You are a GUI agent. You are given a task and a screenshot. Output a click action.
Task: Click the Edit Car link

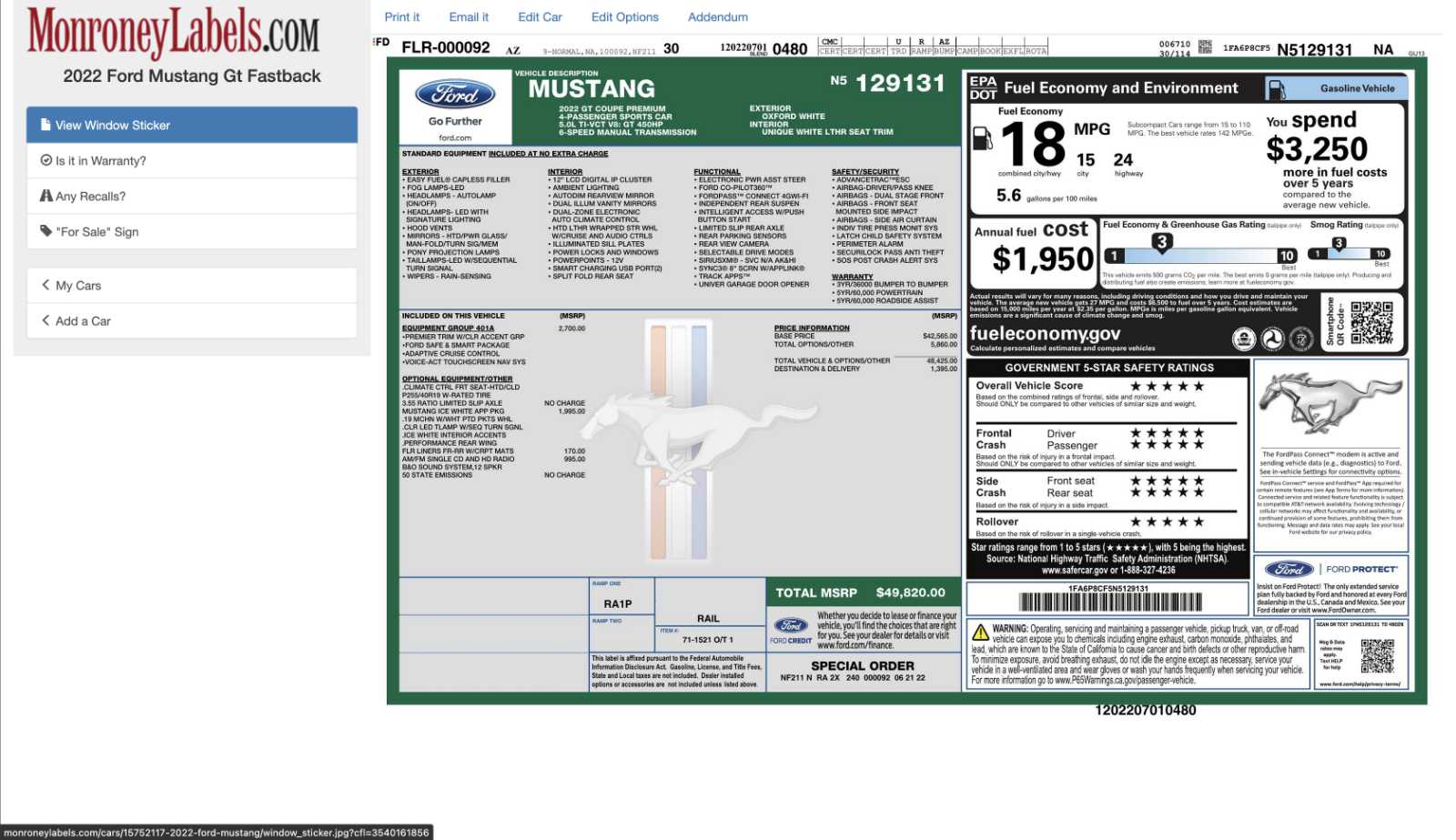tap(540, 17)
